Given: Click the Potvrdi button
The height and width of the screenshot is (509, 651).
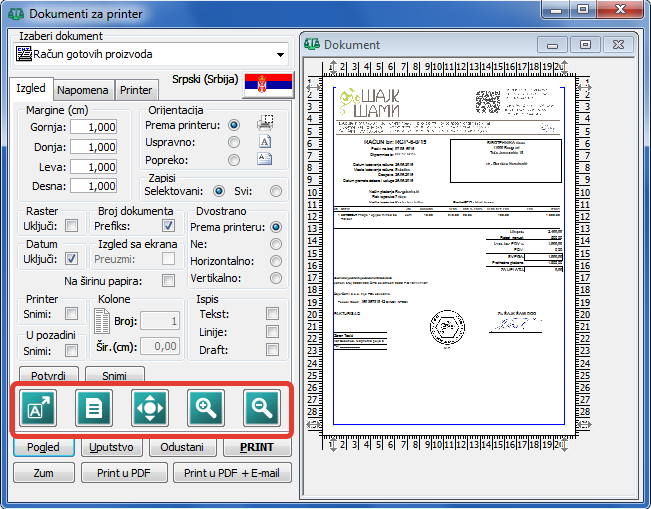Looking at the screenshot, I should 49,374.
